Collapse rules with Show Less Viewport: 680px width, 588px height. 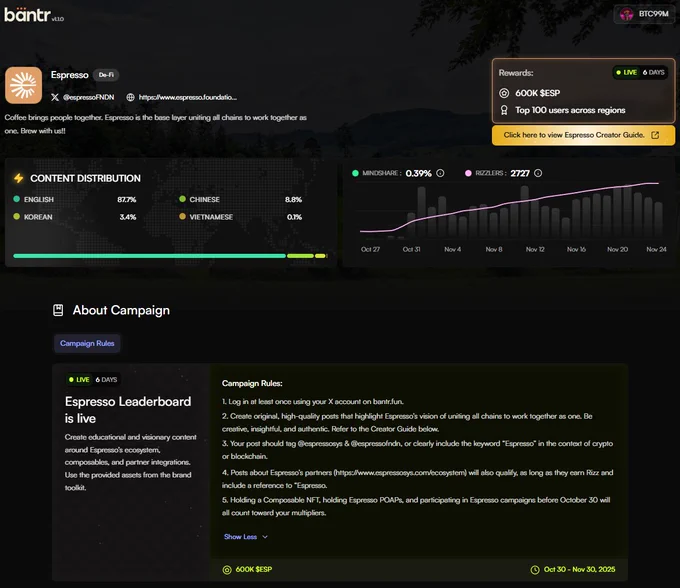click(240, 537)
